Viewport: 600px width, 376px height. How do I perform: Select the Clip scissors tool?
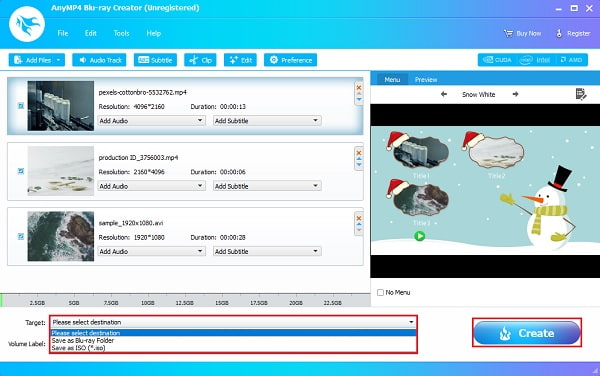point(200,60)
